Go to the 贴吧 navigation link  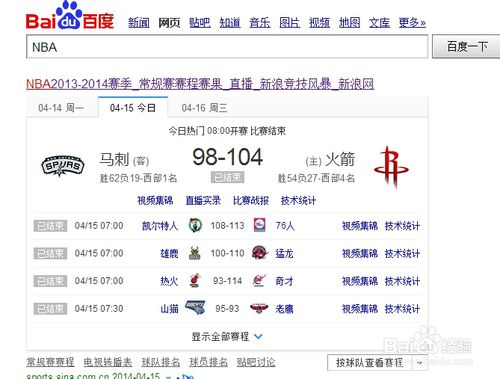[x=200, y=23]
